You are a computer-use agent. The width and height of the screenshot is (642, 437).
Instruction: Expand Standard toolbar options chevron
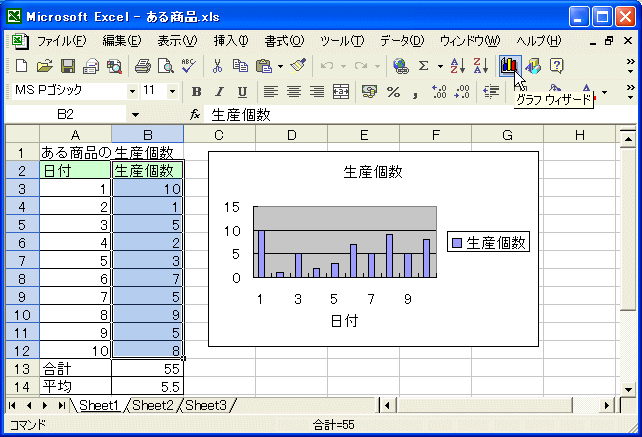click(x=631, y=66)
